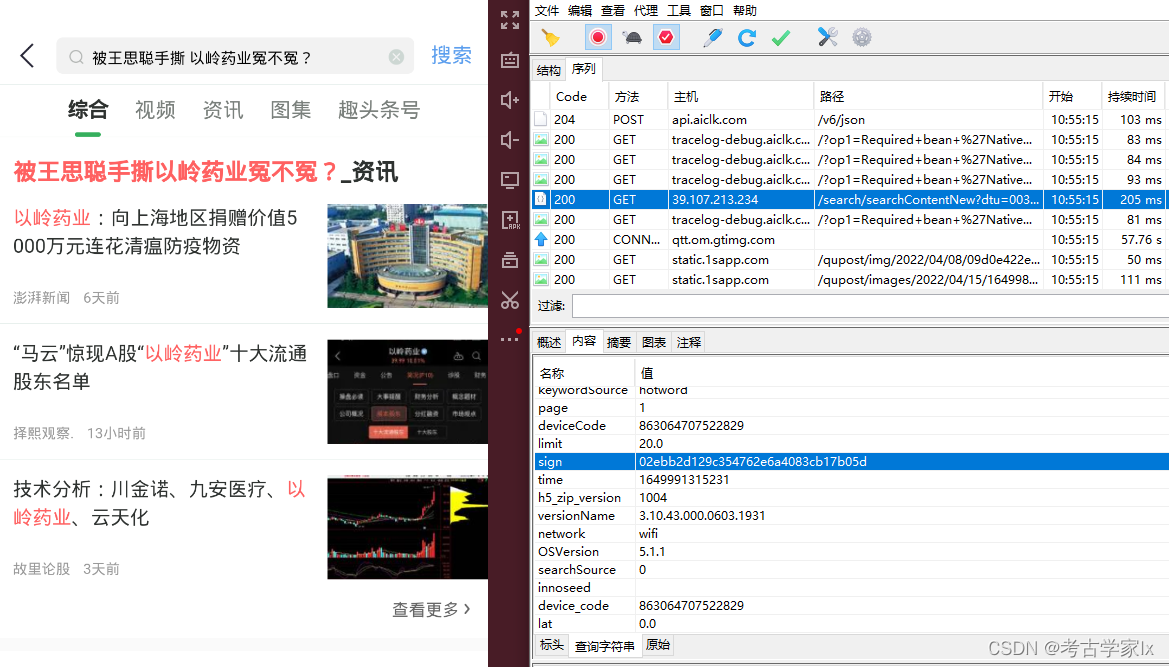Click the 查看更多 view-more link
1169x667 pixels.
(426, 608)
